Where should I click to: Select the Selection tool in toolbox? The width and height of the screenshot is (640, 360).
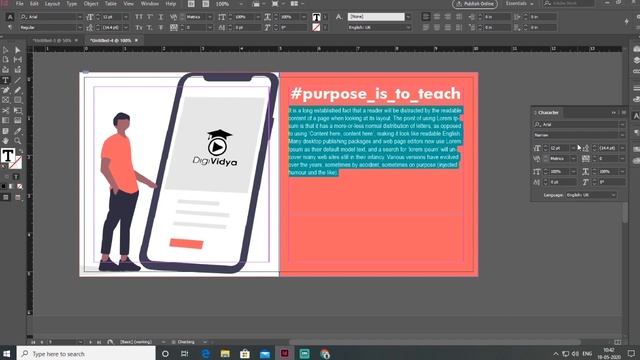5,50
